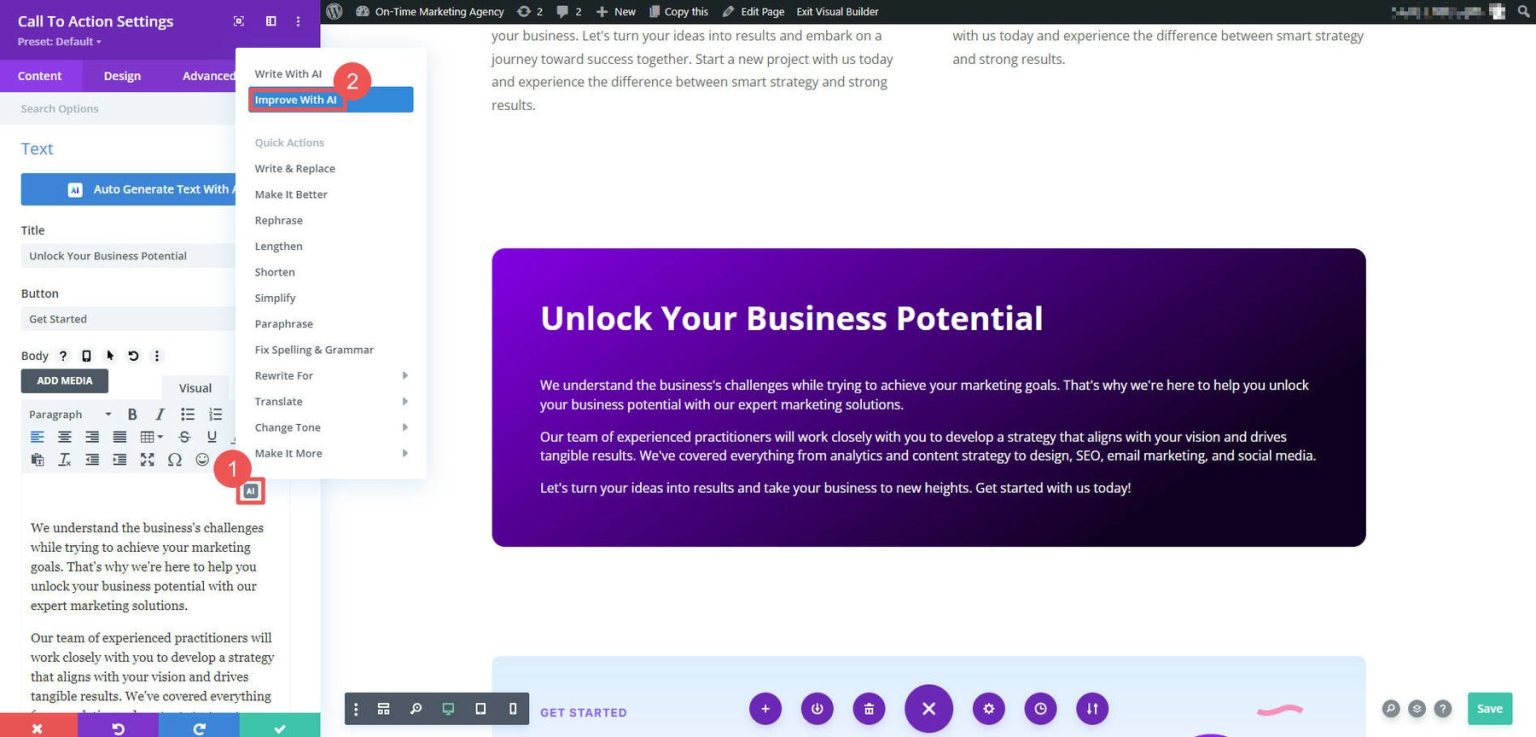Switch to phone preview mode
Image resolution: width=1536 pixels, height=737 pixels.
(512, 708)
